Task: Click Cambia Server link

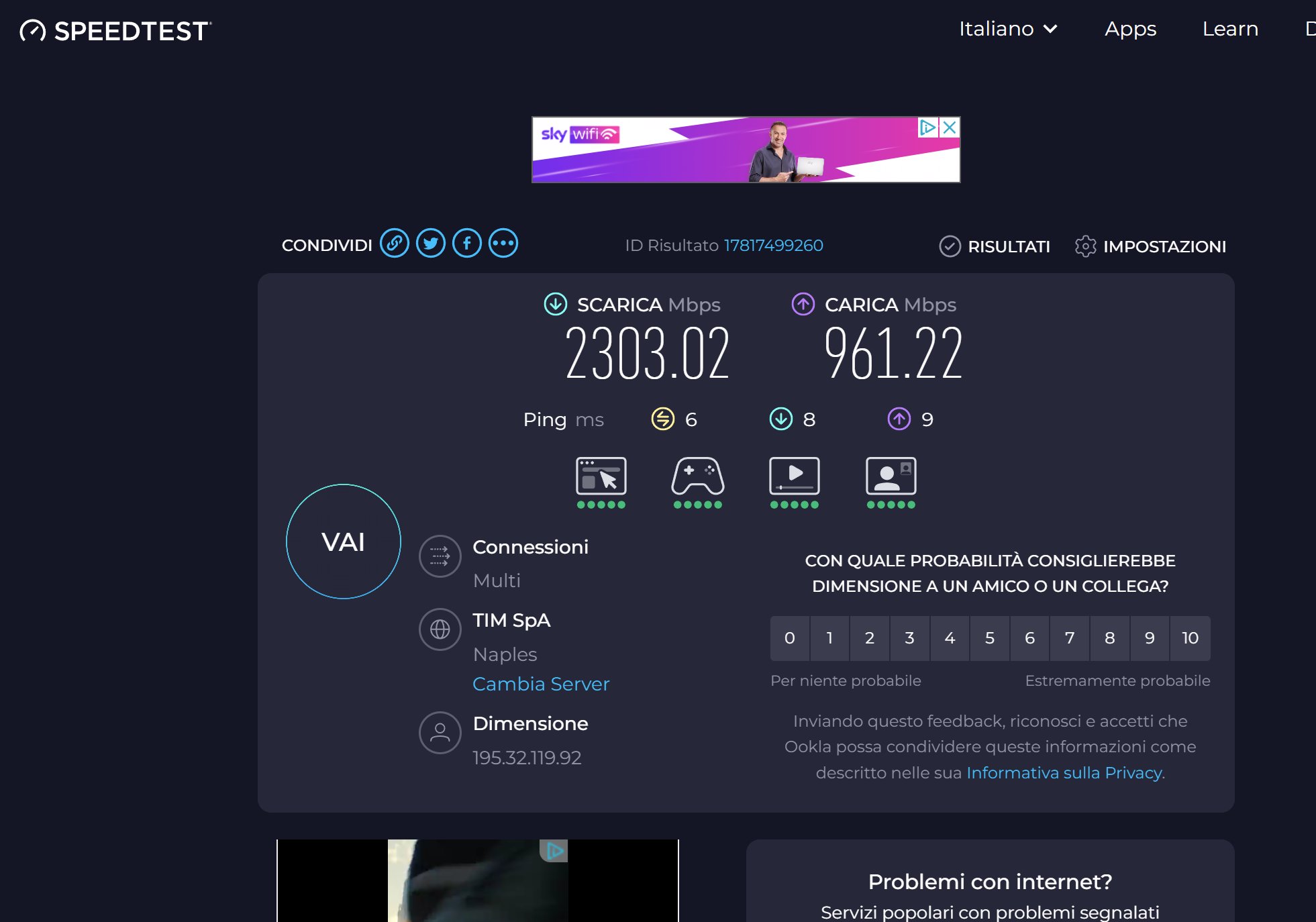Action: 541,684
